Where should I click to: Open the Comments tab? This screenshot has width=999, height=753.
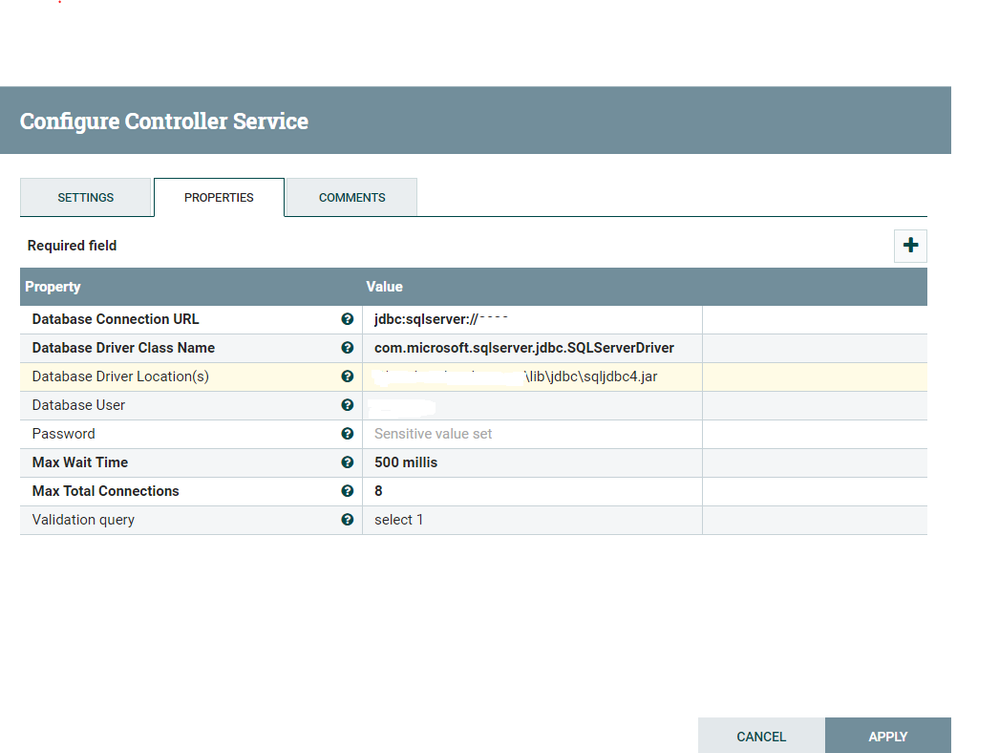pyautogui.click(x=352, y=198)
